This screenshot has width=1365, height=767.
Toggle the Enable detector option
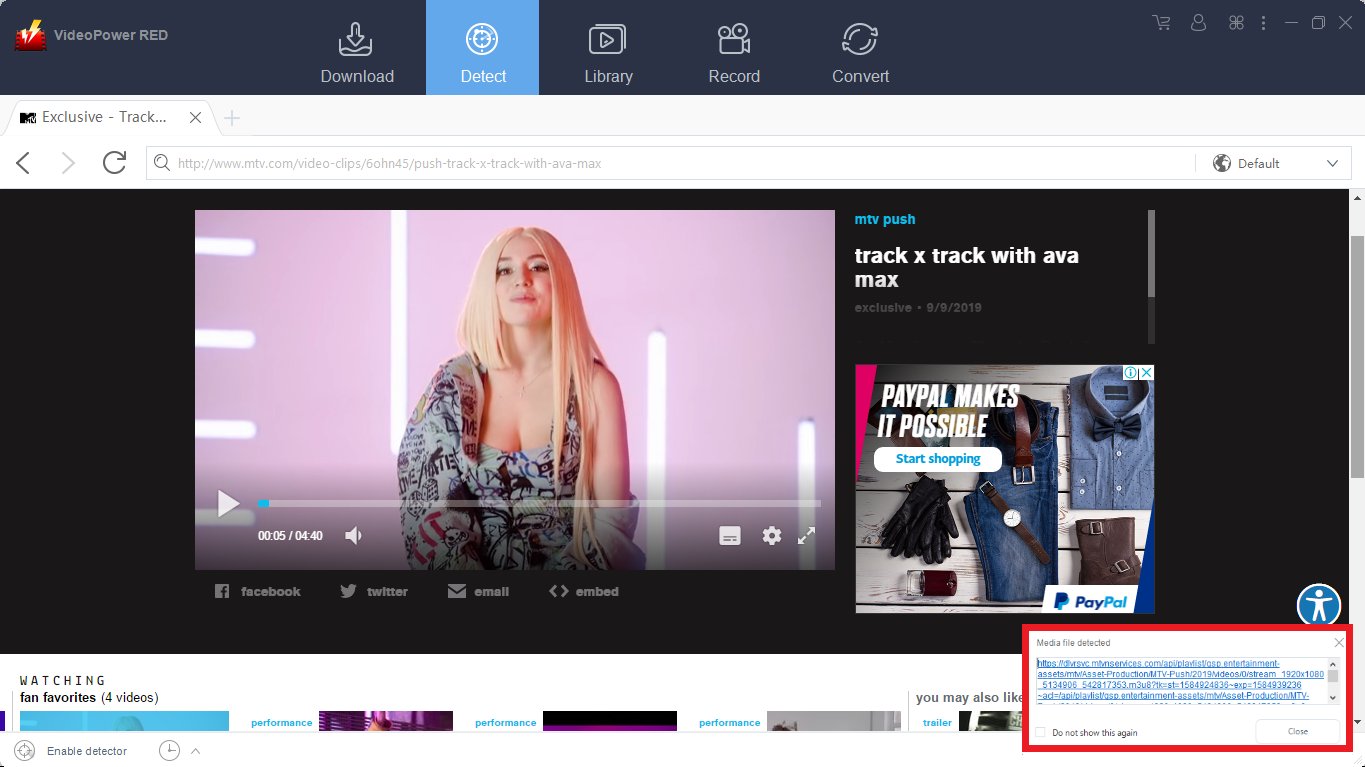[x=71, y=751]
